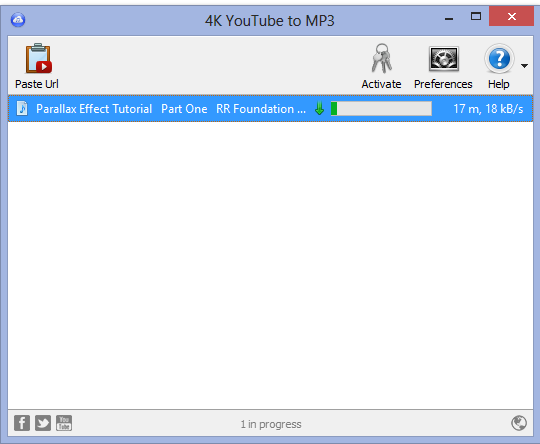
Task: Click the Paste Url text label
Action: click(x=37, y=84)
